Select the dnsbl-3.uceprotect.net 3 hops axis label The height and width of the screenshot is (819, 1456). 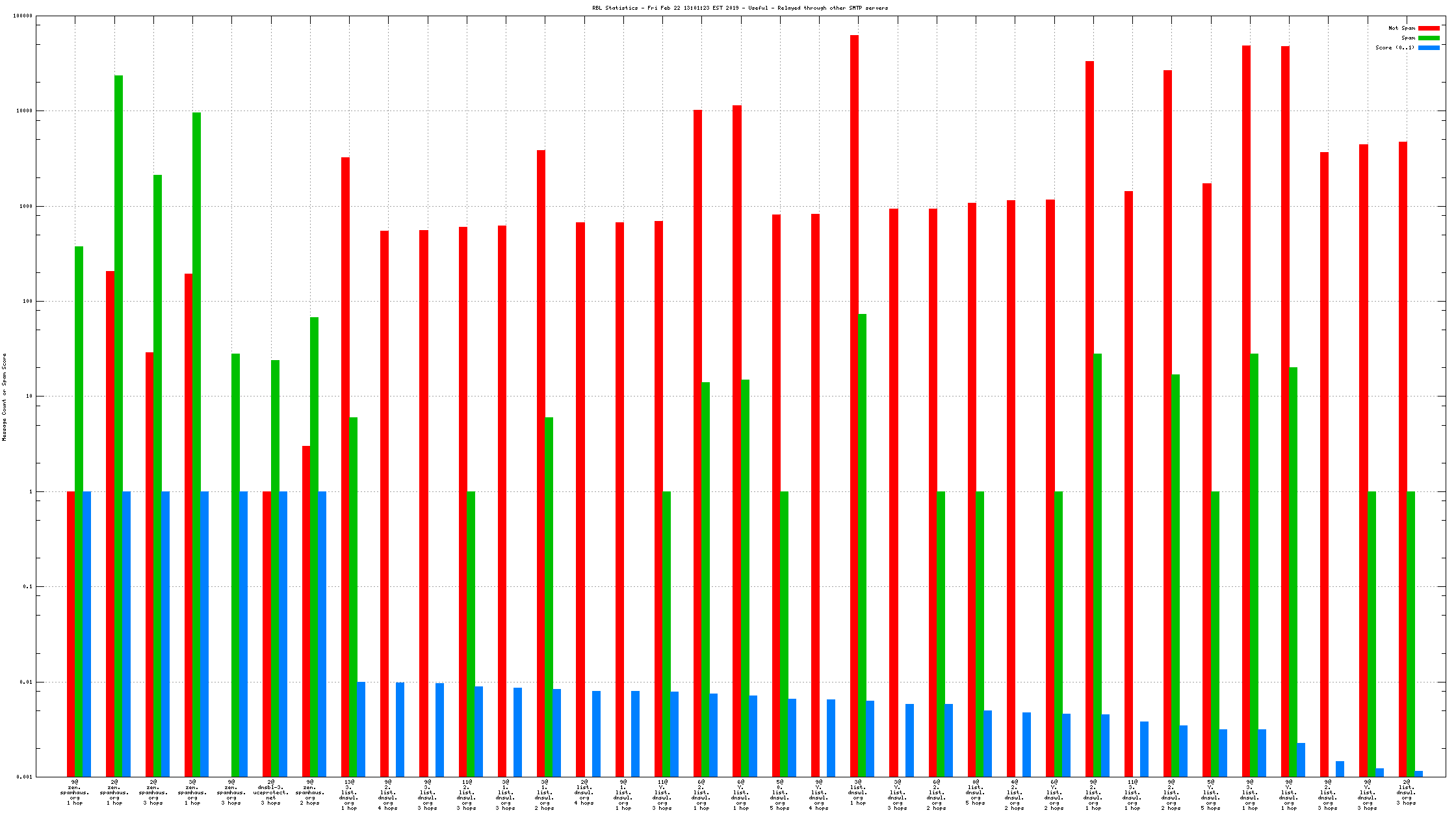coord(270,792)
